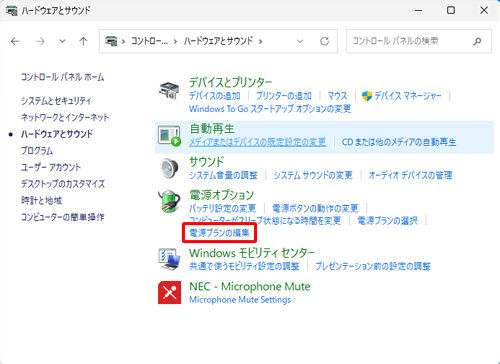The height and width of the screenshot is (364, 500).
Task: Open マウス settings link
Action: (x=337, y=96)
